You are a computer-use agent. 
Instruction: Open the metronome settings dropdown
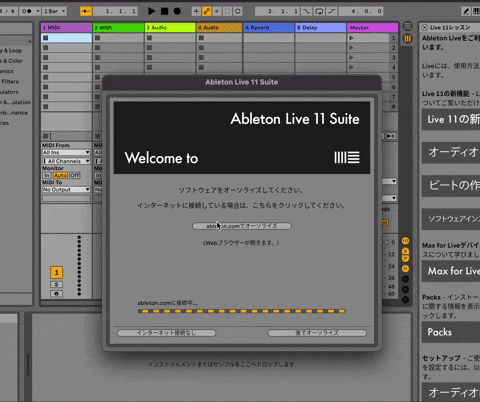[37, 11]
